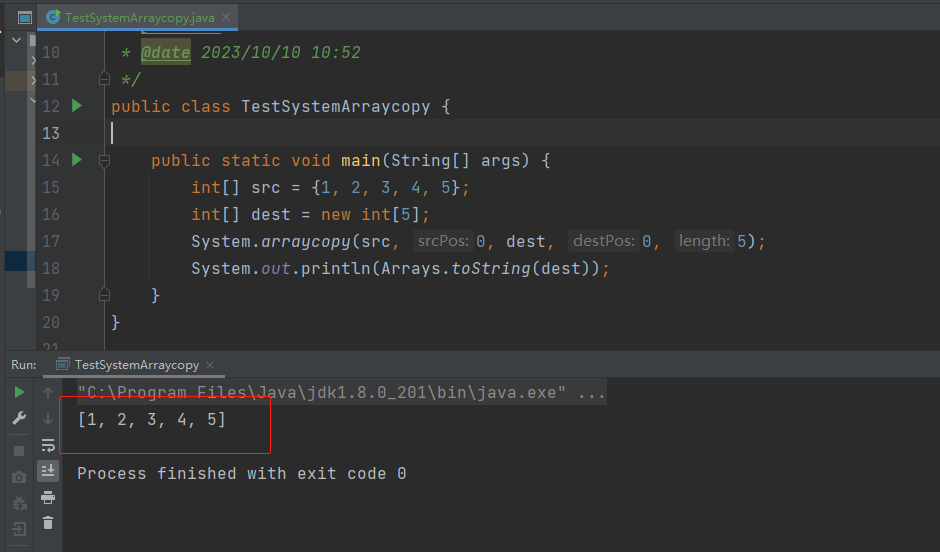Click the Java class icon on the editor tab
Viewport: 940px width, 552px height.
tap(53, 17)
